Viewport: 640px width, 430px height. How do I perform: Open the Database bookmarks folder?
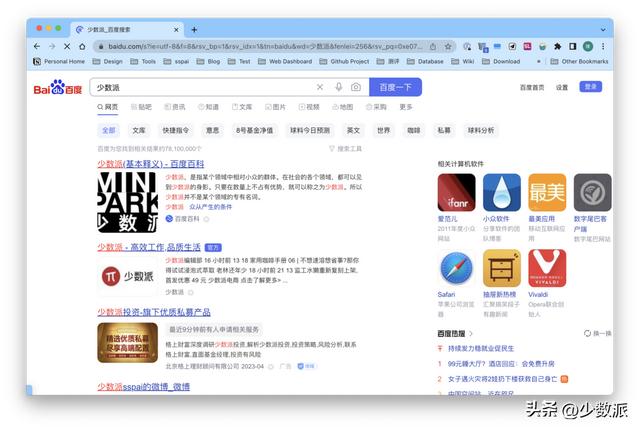pos(425,61)
